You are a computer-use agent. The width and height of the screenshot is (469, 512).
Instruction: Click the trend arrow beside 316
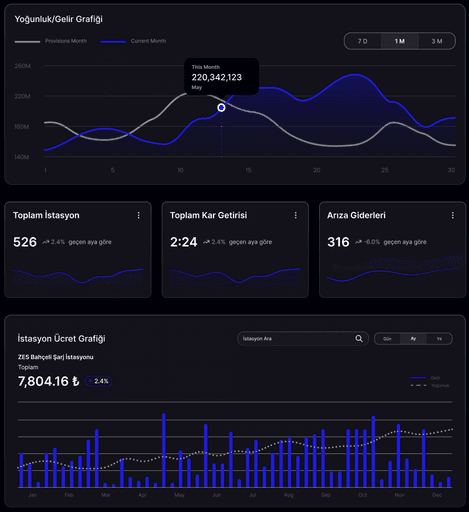pos(358,242)
